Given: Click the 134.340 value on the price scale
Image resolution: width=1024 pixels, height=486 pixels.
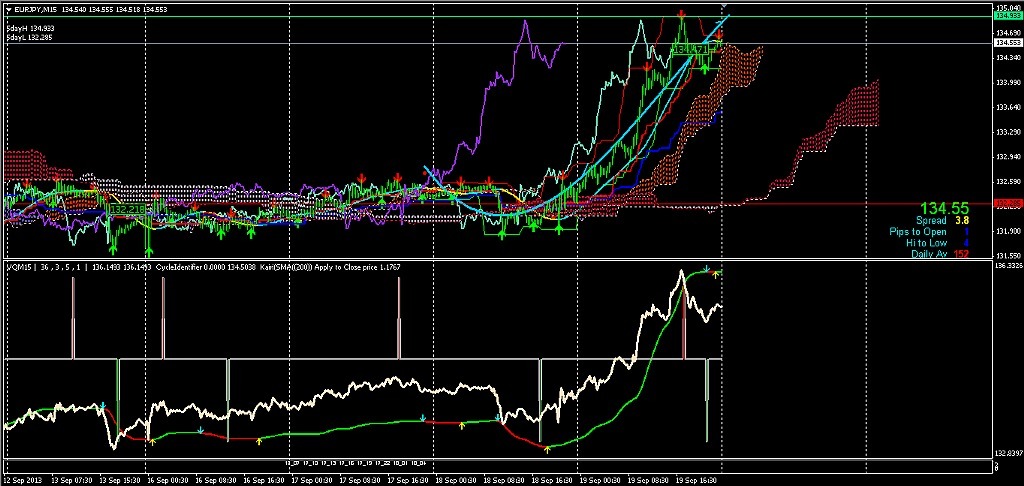Looking at the screenshot, I should pyautogui.click(x=1009, y=57).
